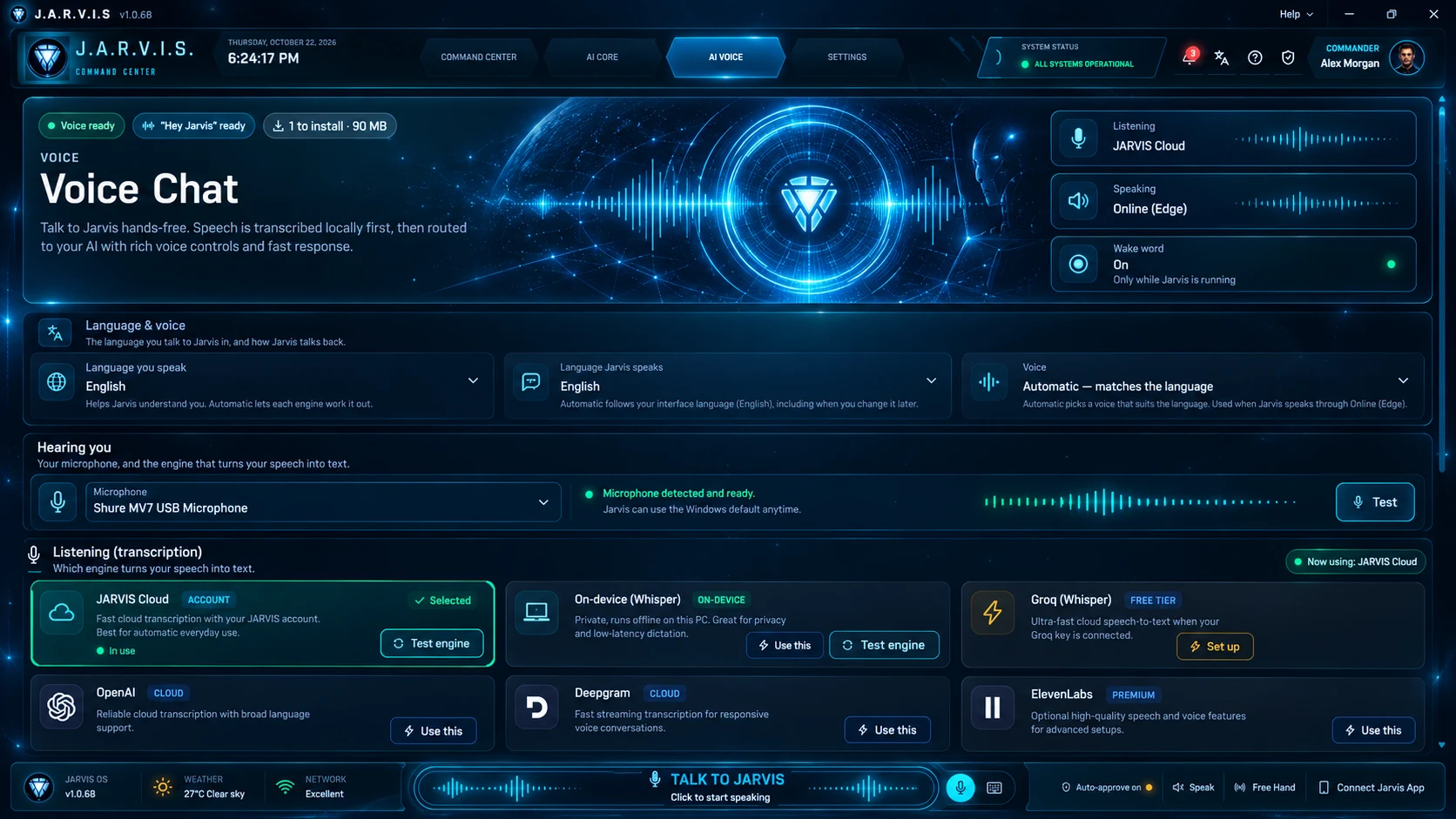This screenshot has height=819, width=1456.
Task: Switch to the Command Center tab
Action: click(x=478, y=57)
